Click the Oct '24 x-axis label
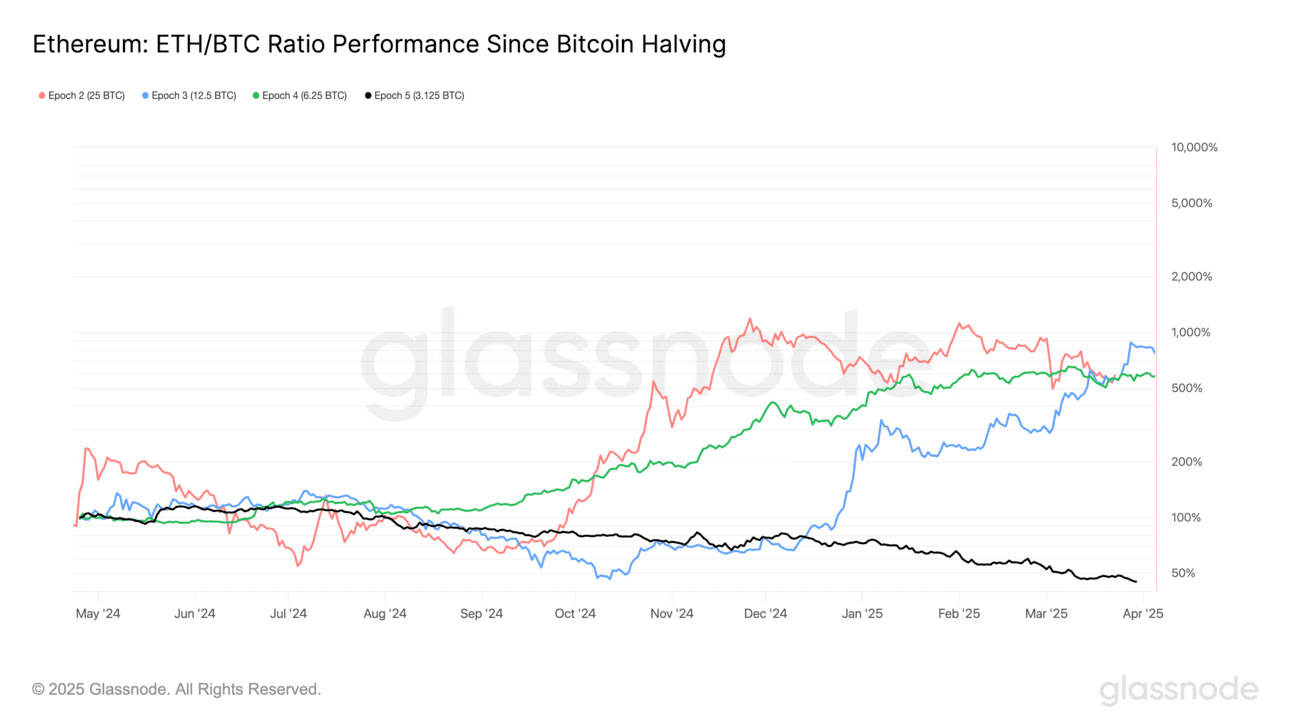Image resolution: width=1292 pixels, height=727 pixels. tap(575, 613)
